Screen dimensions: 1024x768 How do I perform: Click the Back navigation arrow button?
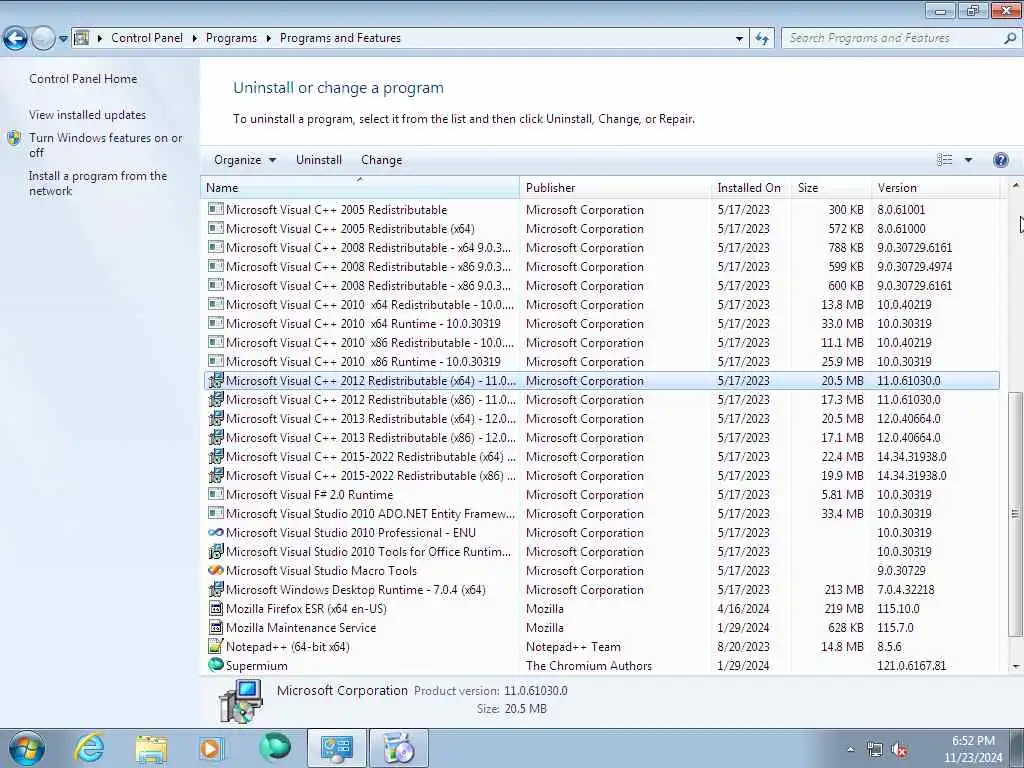(15, 39)
